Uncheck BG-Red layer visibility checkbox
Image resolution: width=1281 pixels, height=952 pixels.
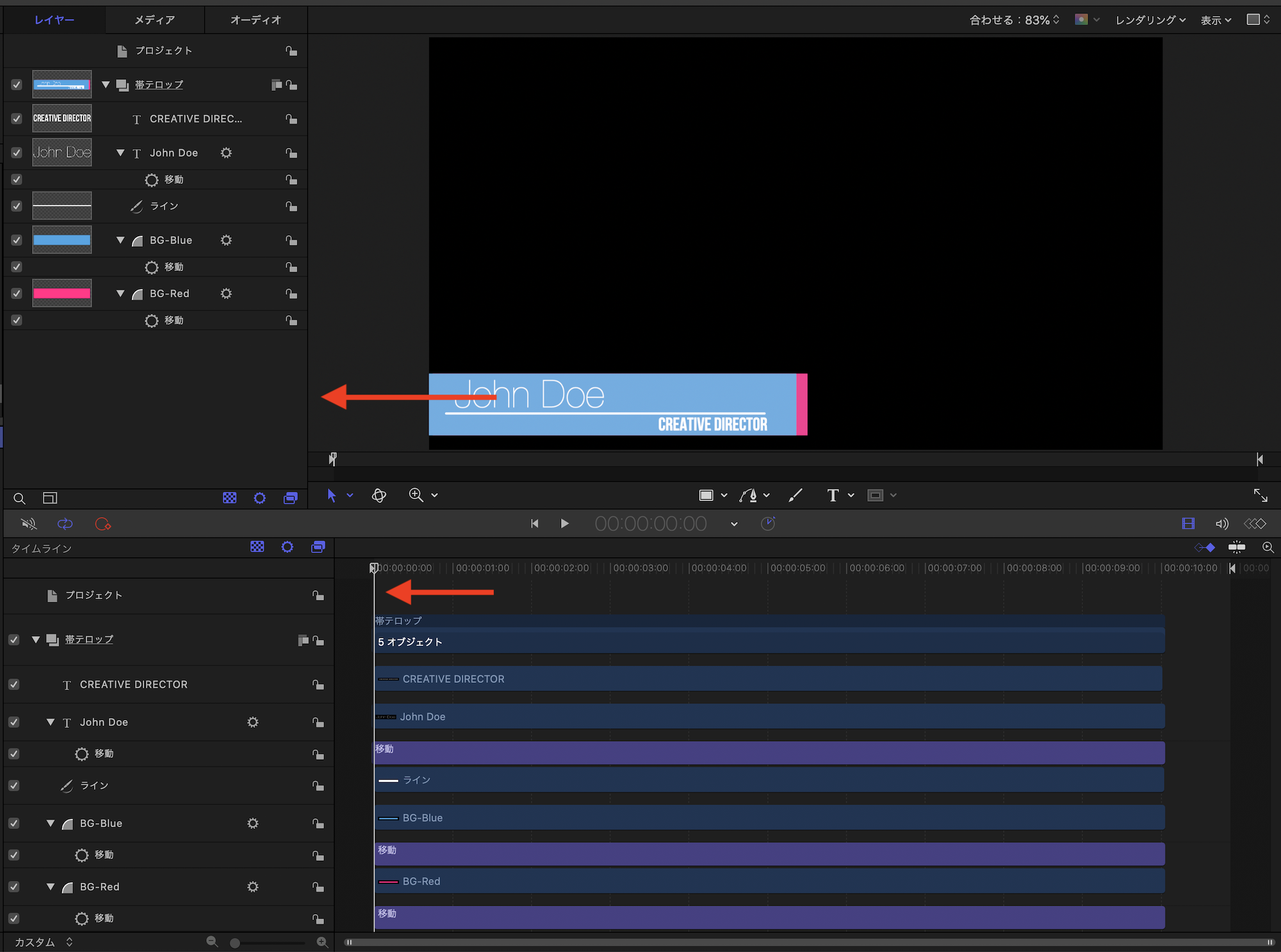point(17,293)
